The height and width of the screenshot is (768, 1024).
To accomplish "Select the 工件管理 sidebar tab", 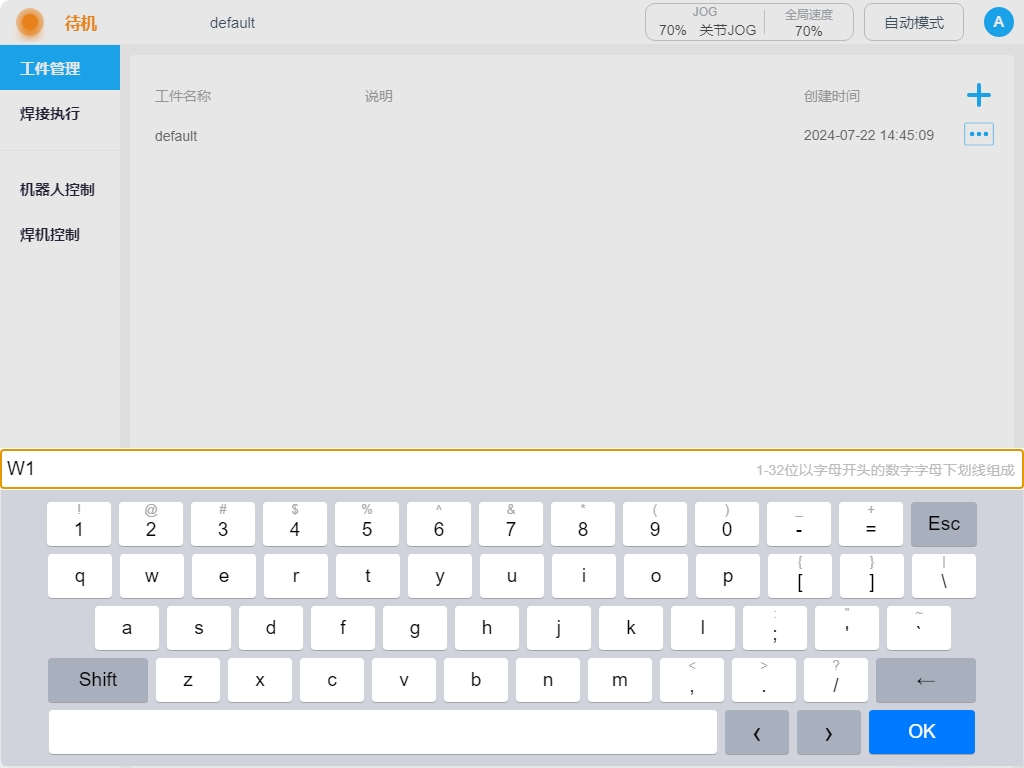I will (60, 69).
